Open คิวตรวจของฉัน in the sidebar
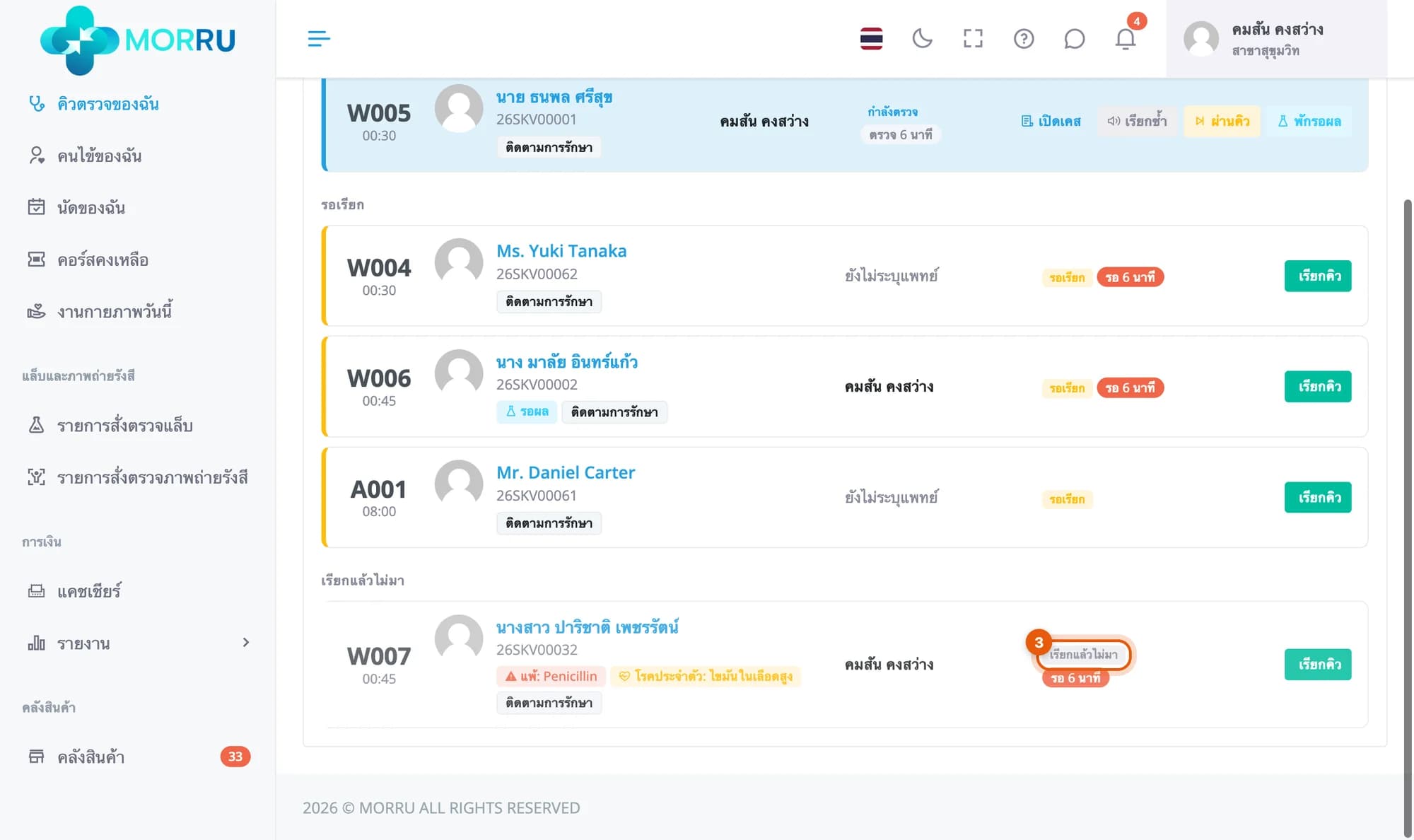Screen dimensions: 1414x840 (108, 105)
